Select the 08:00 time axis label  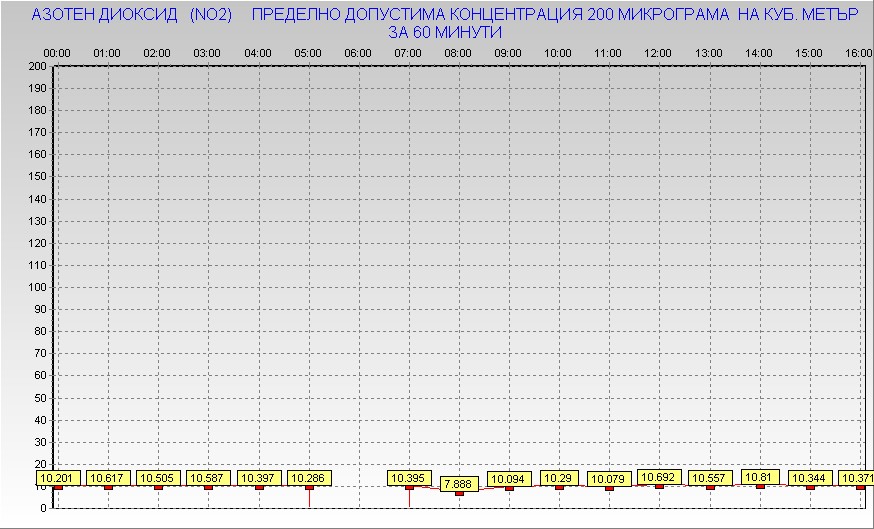tap(458, 52)
